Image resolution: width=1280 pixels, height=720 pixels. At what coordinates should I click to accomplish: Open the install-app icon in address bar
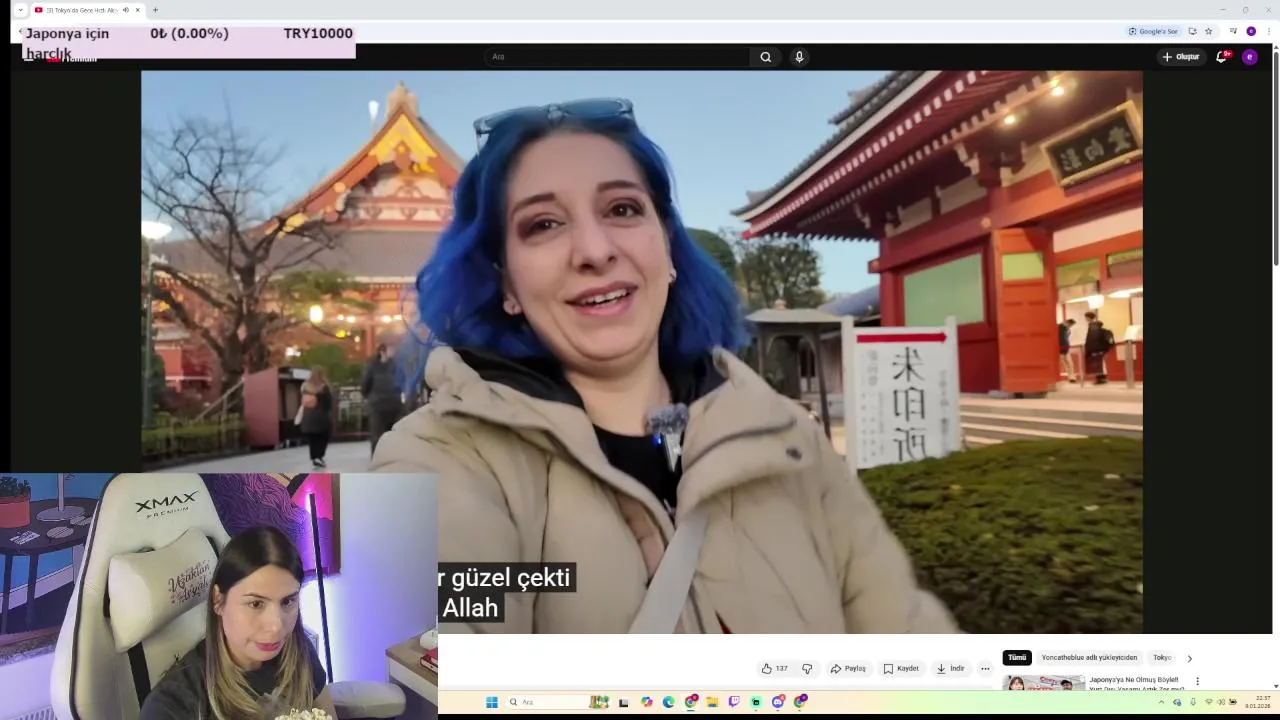(x=1192, y=31)
